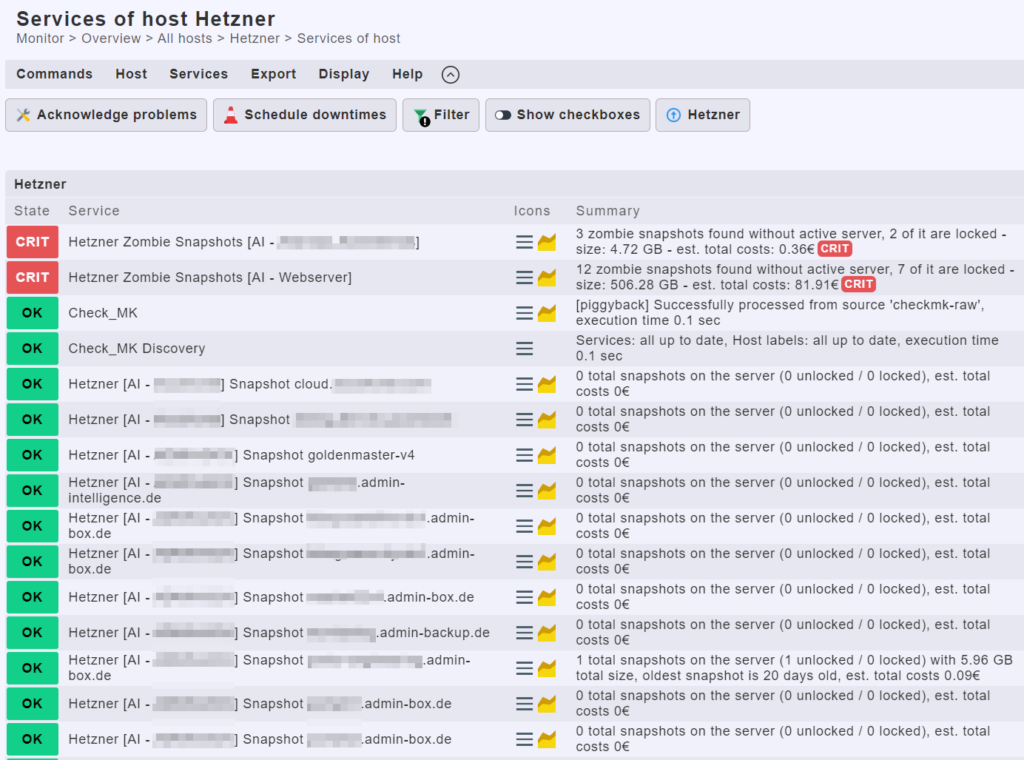Open the graph for Snapshot goldenmaster-v4
The image size is (1024, 760).
tap(547, 454)
